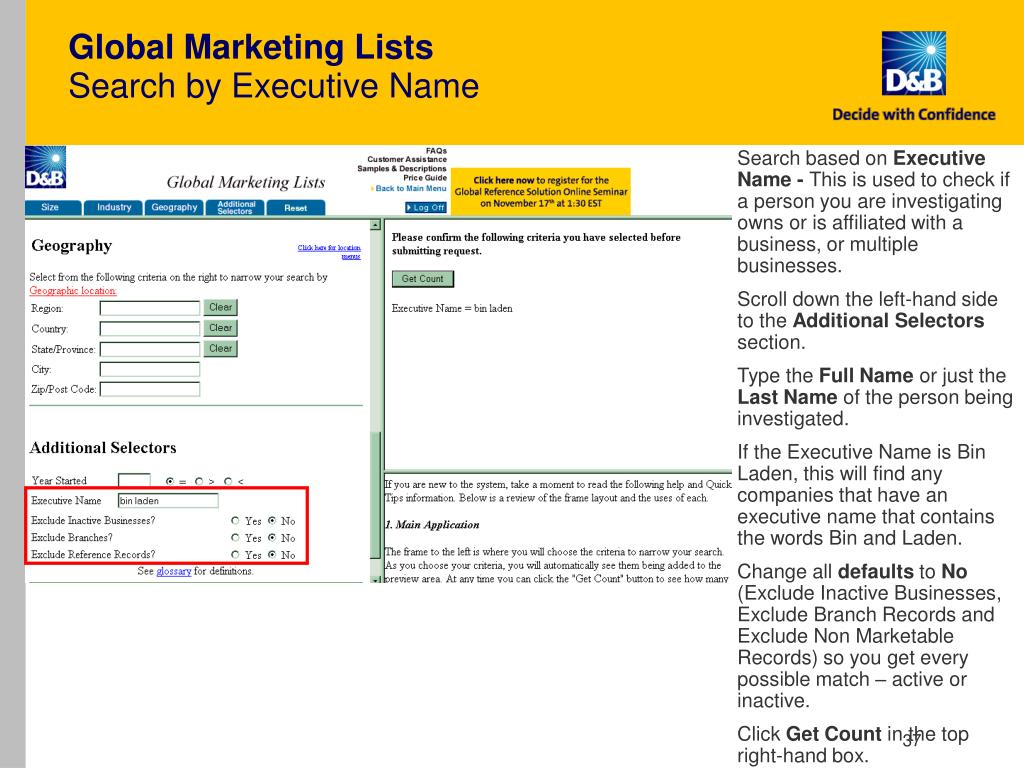This screenshot has height=768, width=1024.
Task: Open the FAQs link
Action: 436,151
